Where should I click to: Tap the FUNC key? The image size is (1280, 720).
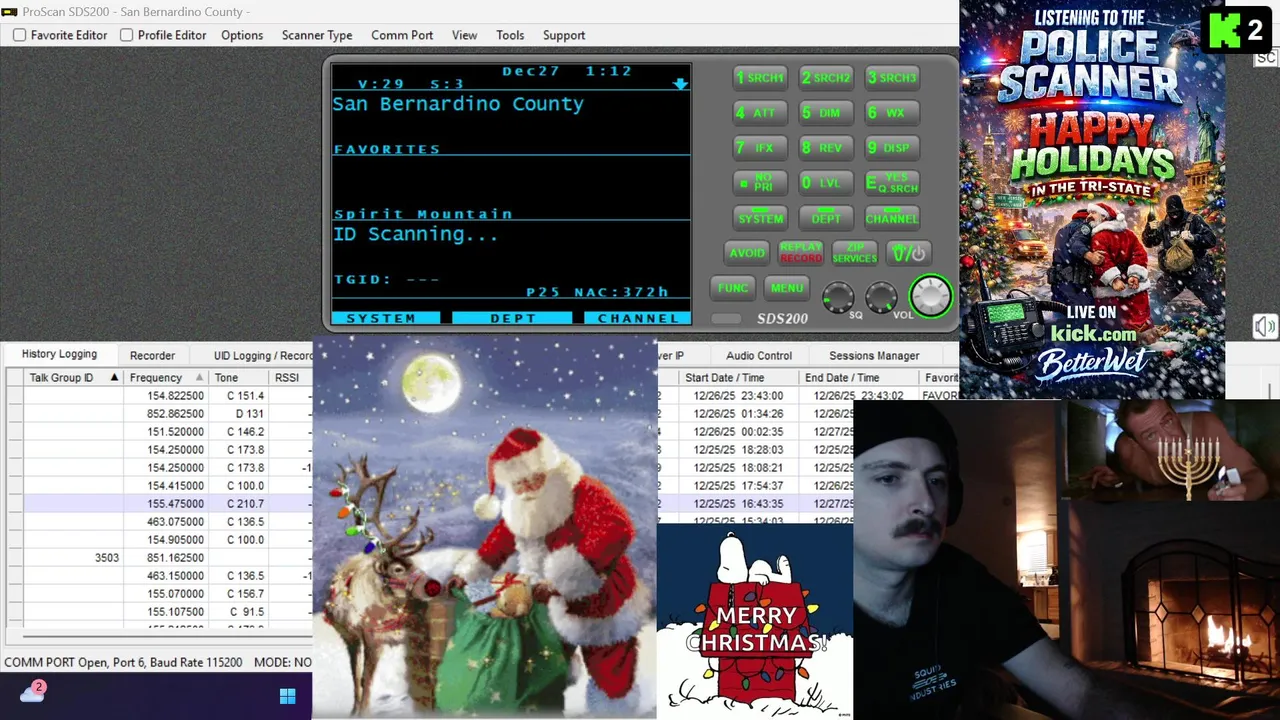tap(733, 288)
